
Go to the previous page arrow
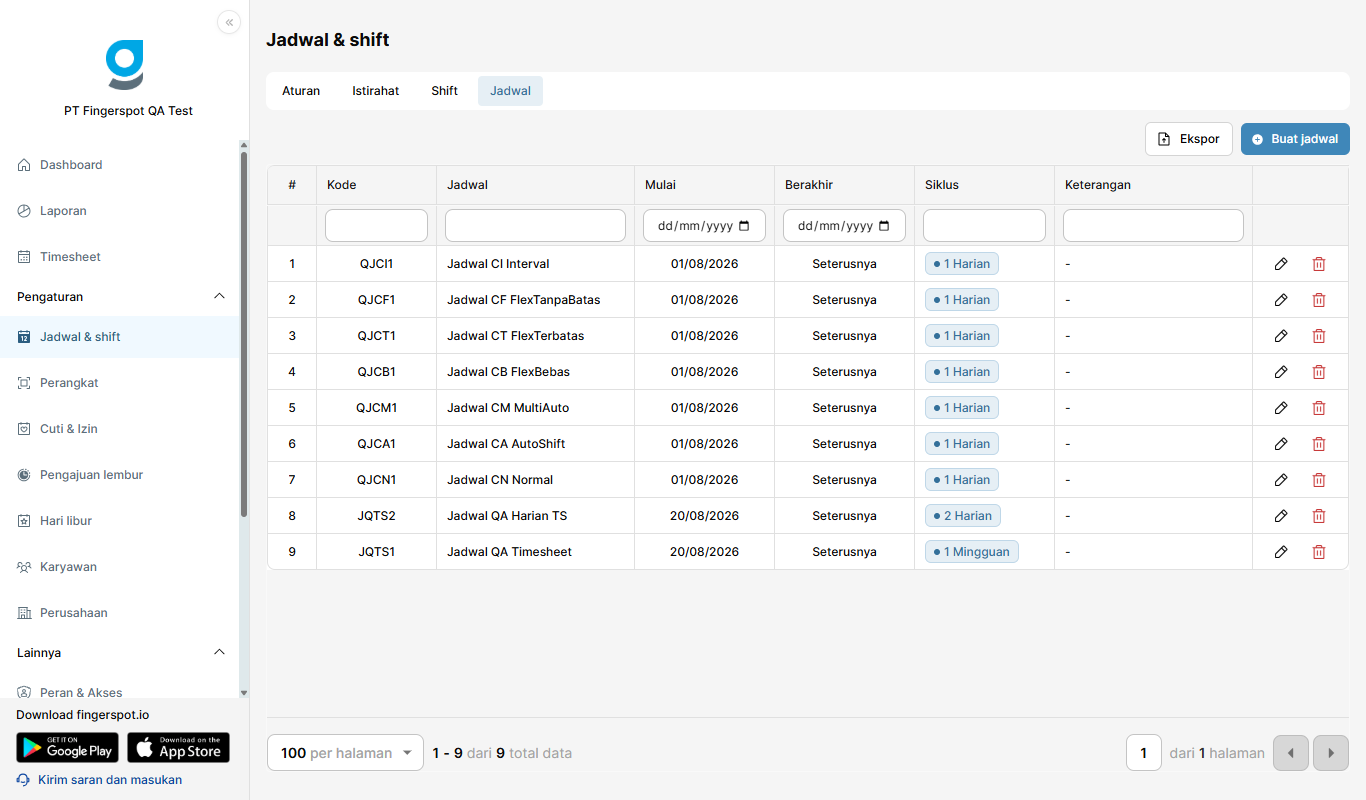tap(1291, 753)
